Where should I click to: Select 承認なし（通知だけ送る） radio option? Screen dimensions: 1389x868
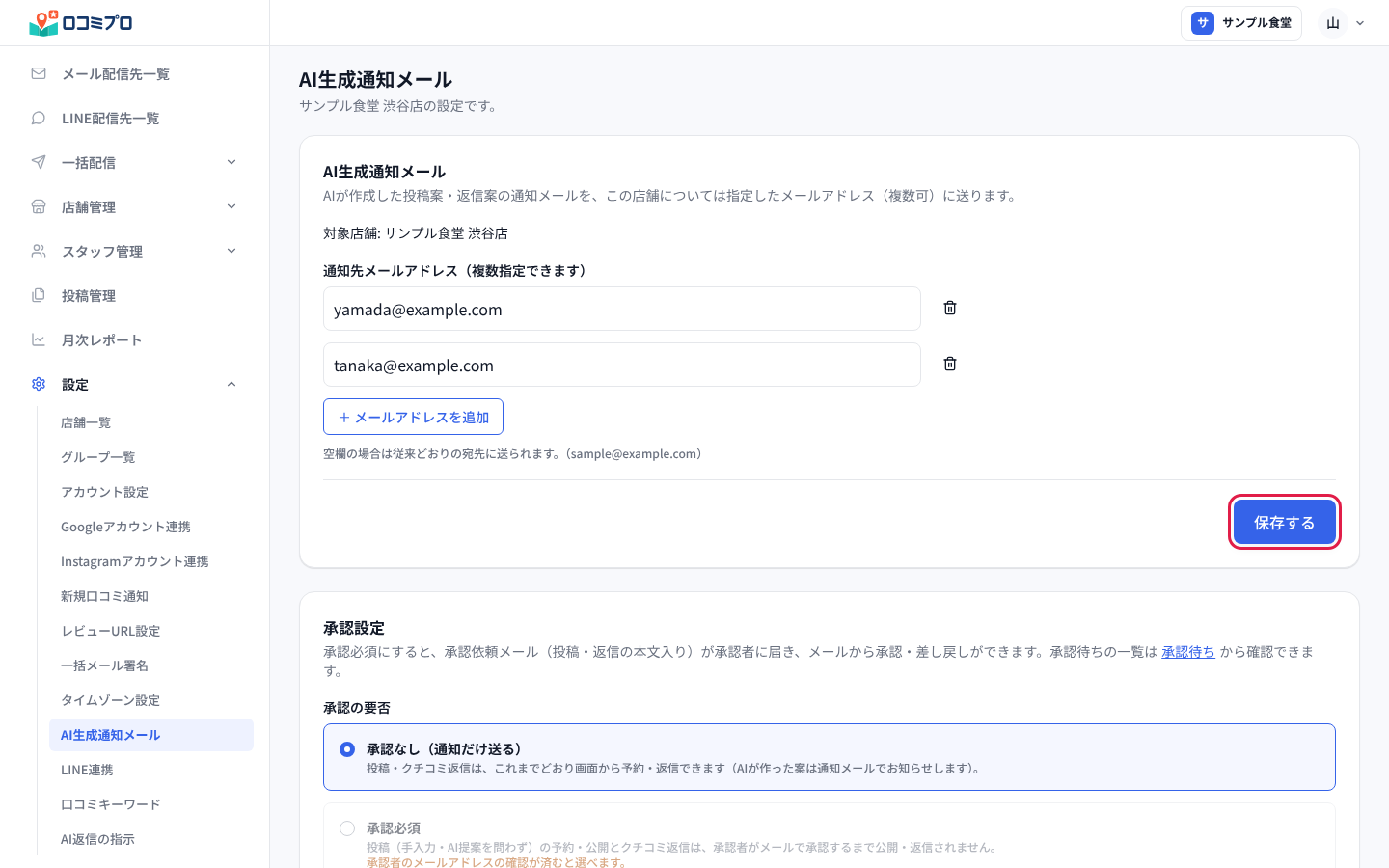347,749
